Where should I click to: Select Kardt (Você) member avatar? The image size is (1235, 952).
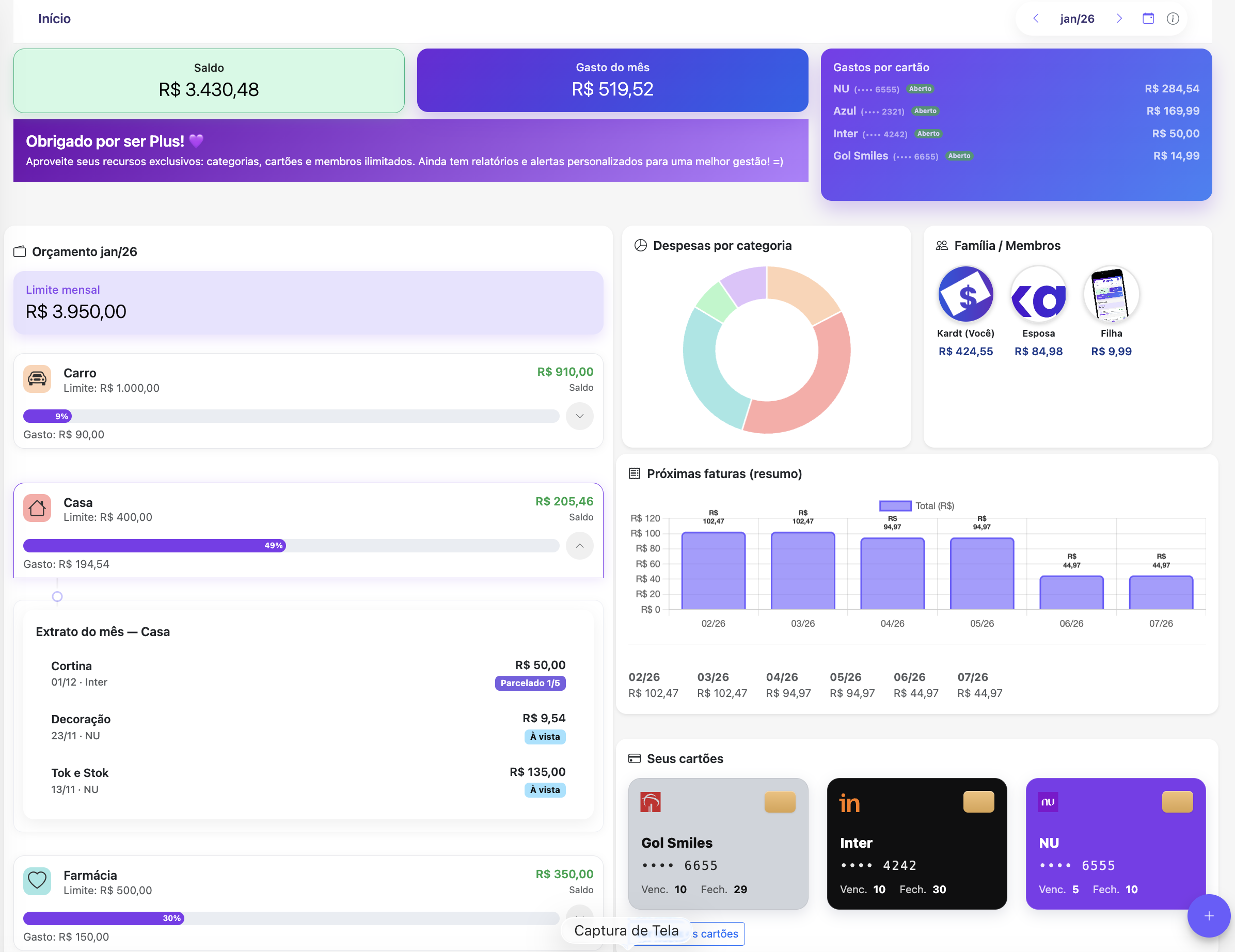tap(965, 294)
